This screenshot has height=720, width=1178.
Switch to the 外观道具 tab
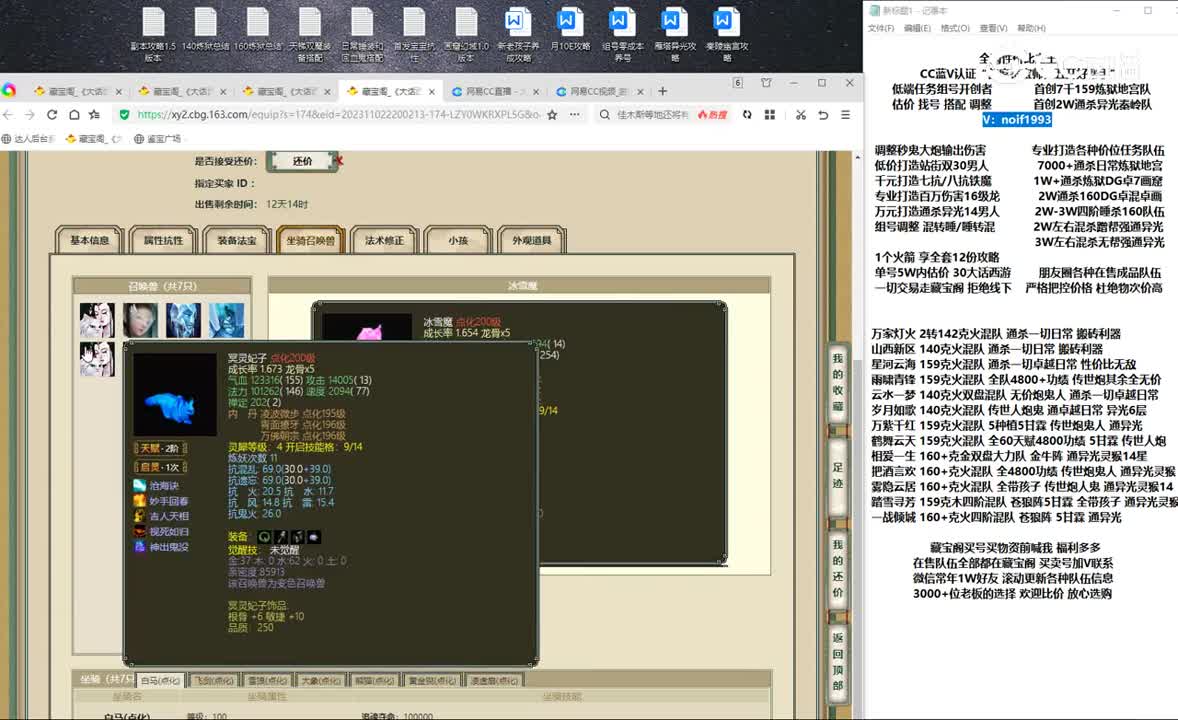tap(531, 241)
